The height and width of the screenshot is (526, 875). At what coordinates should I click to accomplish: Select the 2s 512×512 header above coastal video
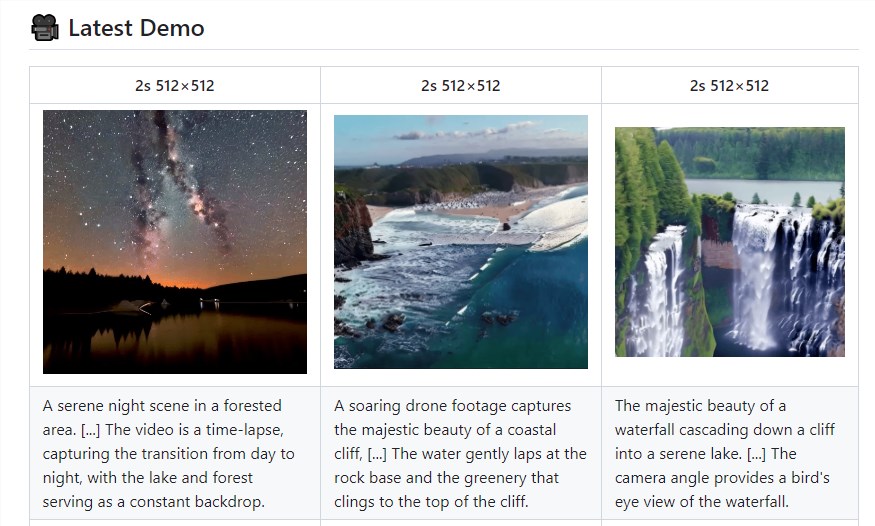(461, 86)
